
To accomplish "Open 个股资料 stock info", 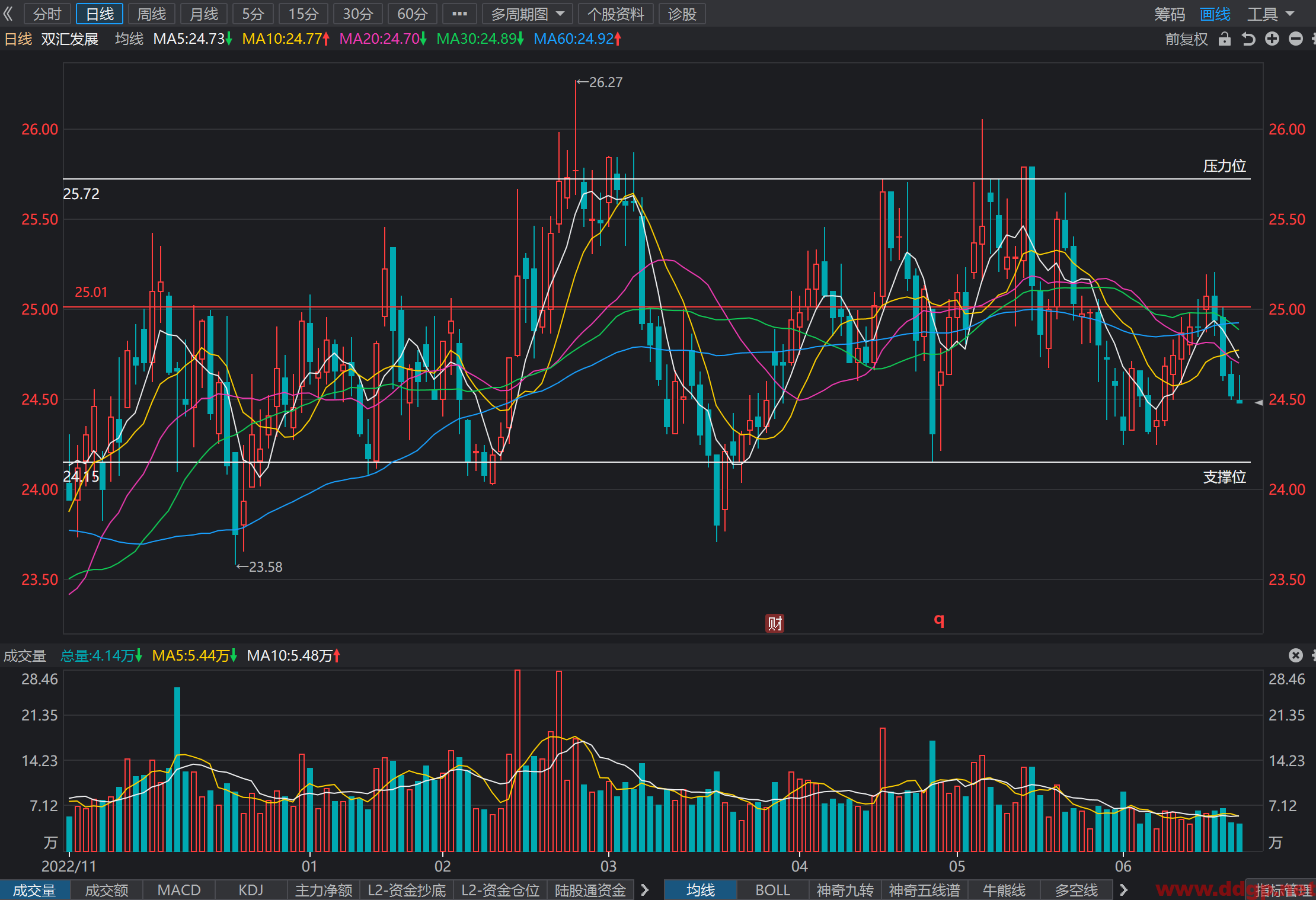I will point(616,14).
